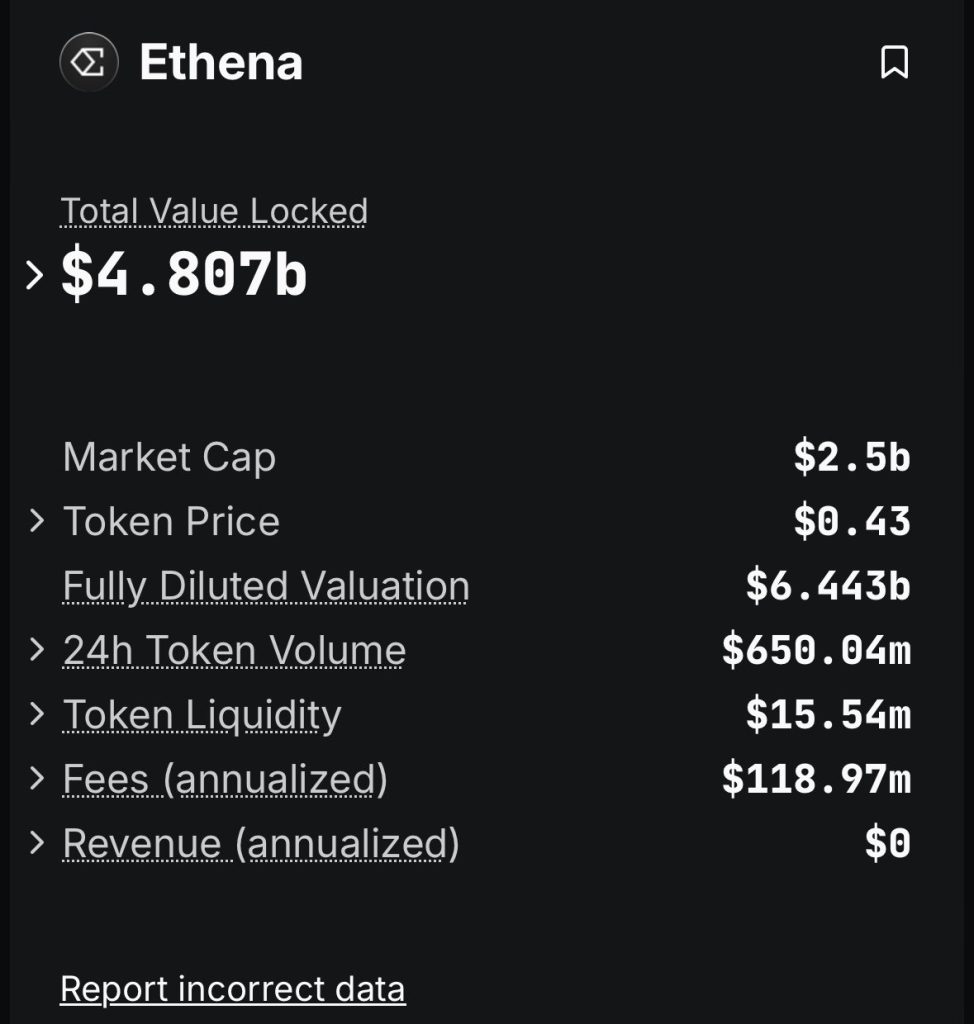Click the Fees (annualized) label
This screenshot has width=974, height=1024.
pos(225,778)
